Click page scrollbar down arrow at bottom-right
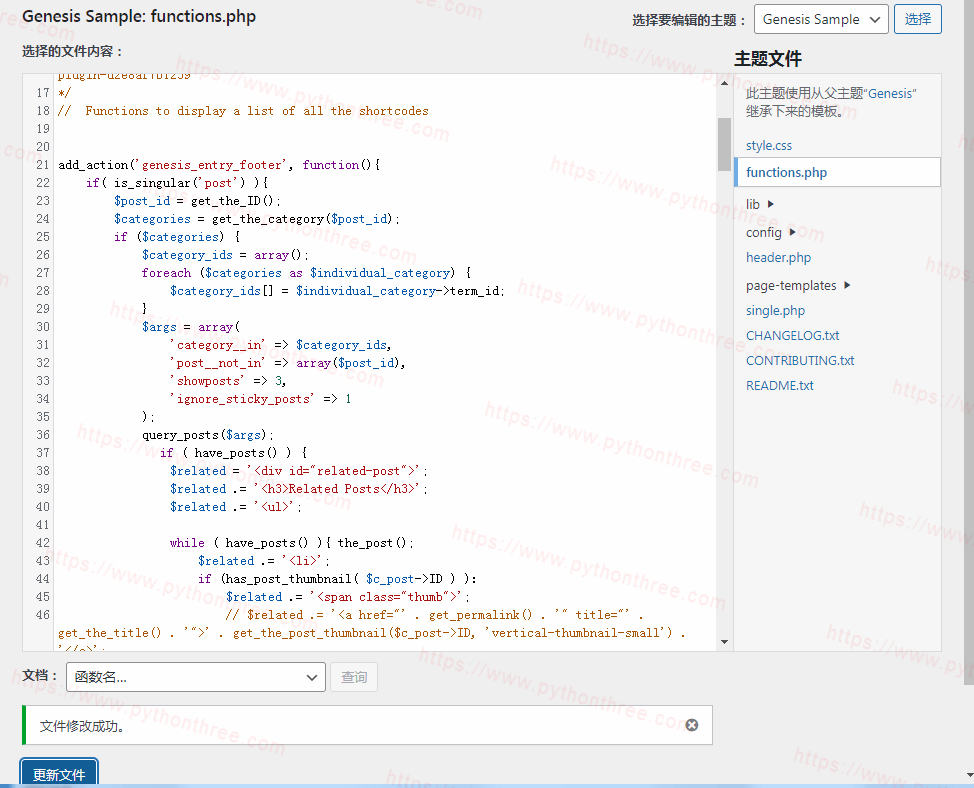The width and height of the screenshot is (974, 788). tap(969, 775)
